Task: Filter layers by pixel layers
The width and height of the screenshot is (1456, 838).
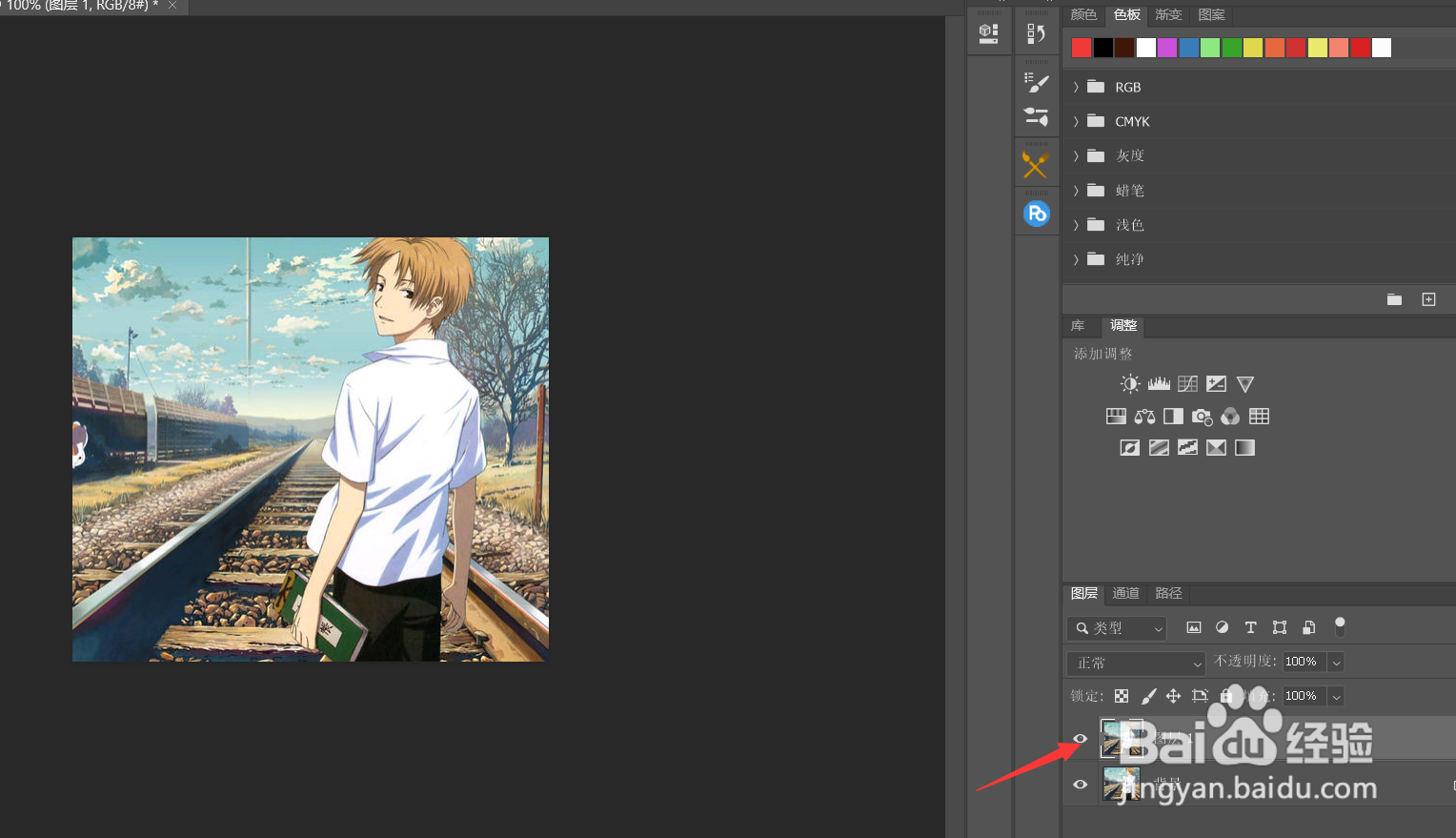Action: [1193, 627]
